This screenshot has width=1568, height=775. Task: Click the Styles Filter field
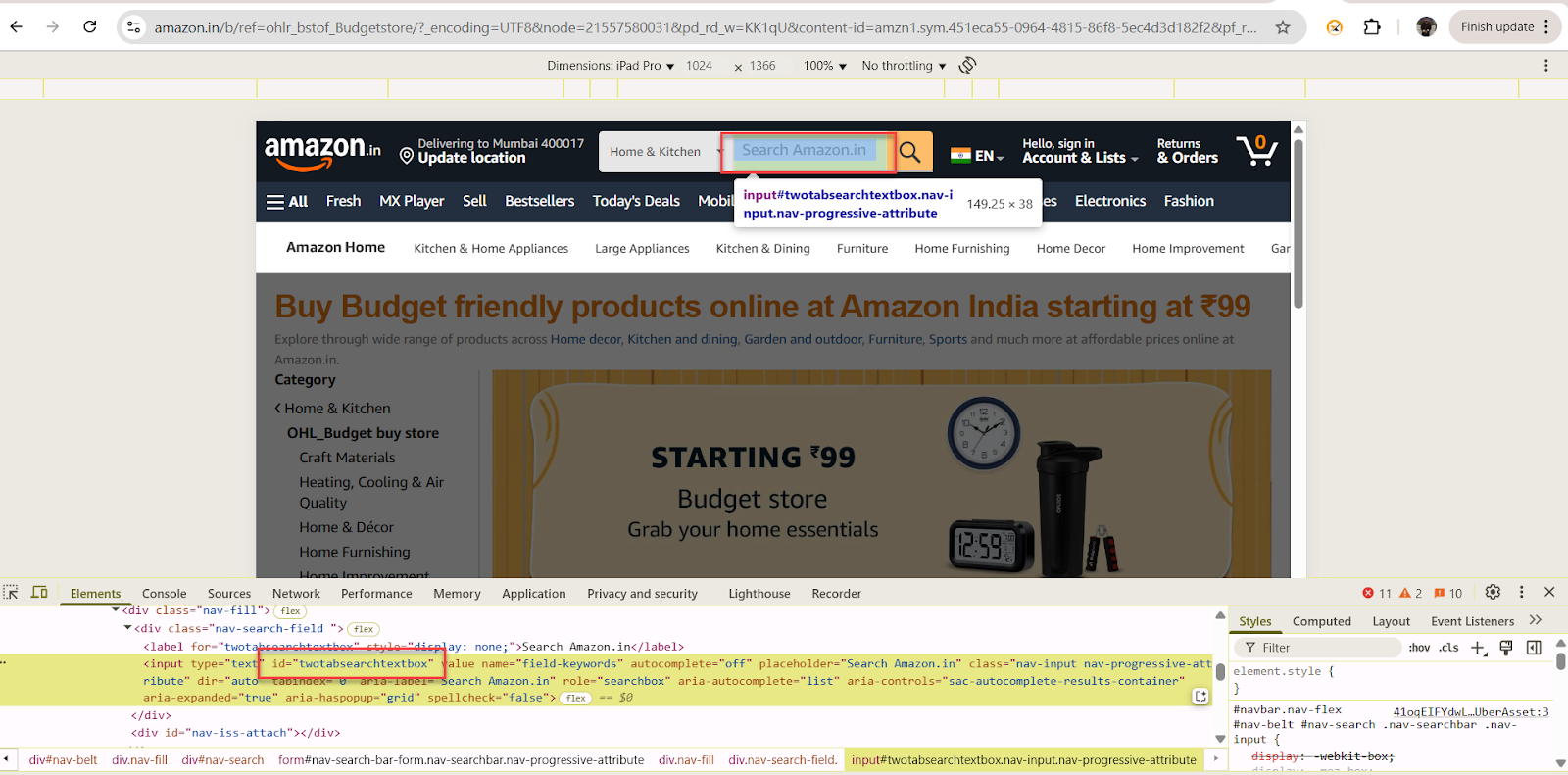pos(1318,648)
